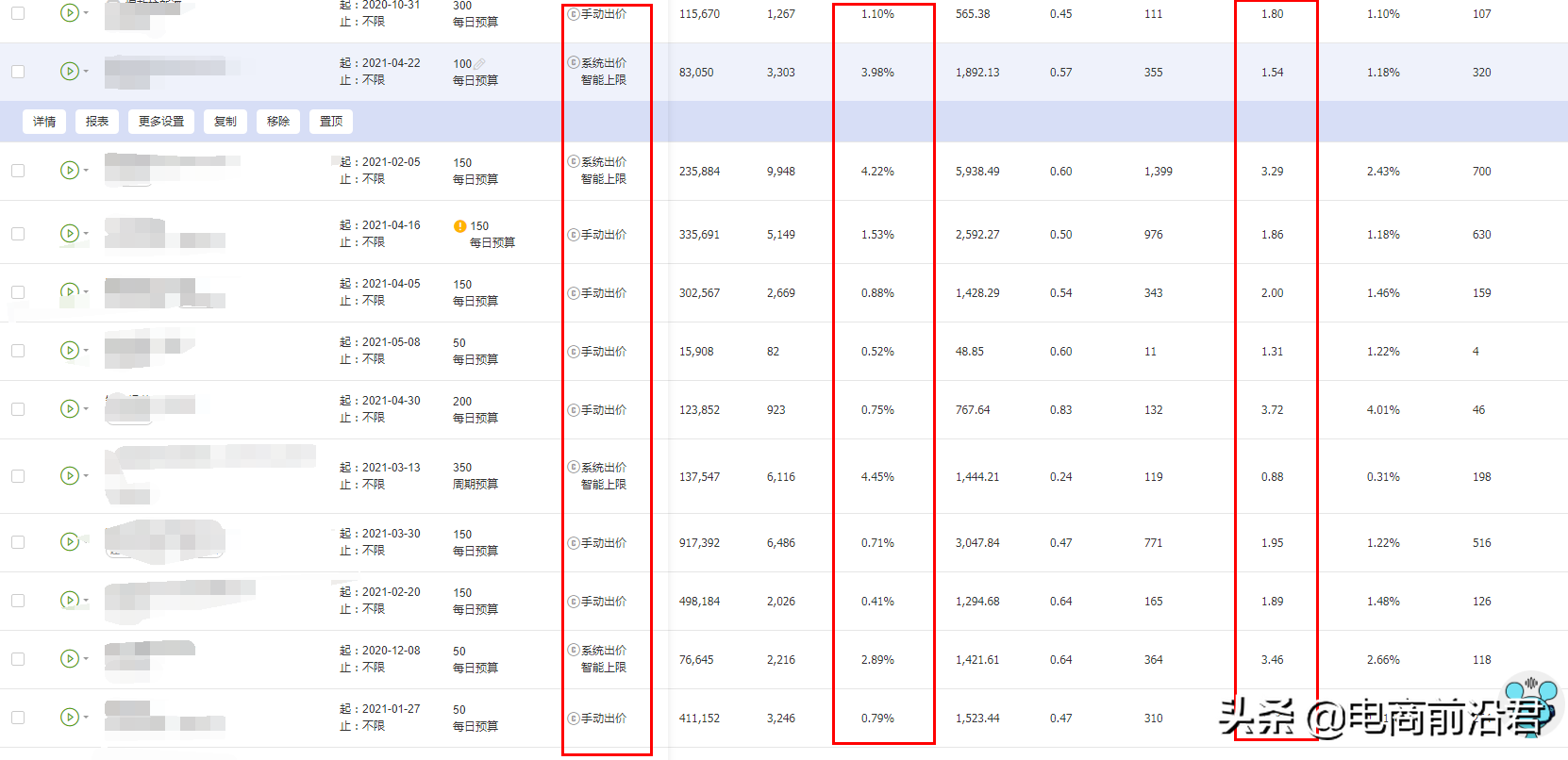
Task: Tick the checkbox for the 2021-03-13 campaign row
Action: coord(18,476)
